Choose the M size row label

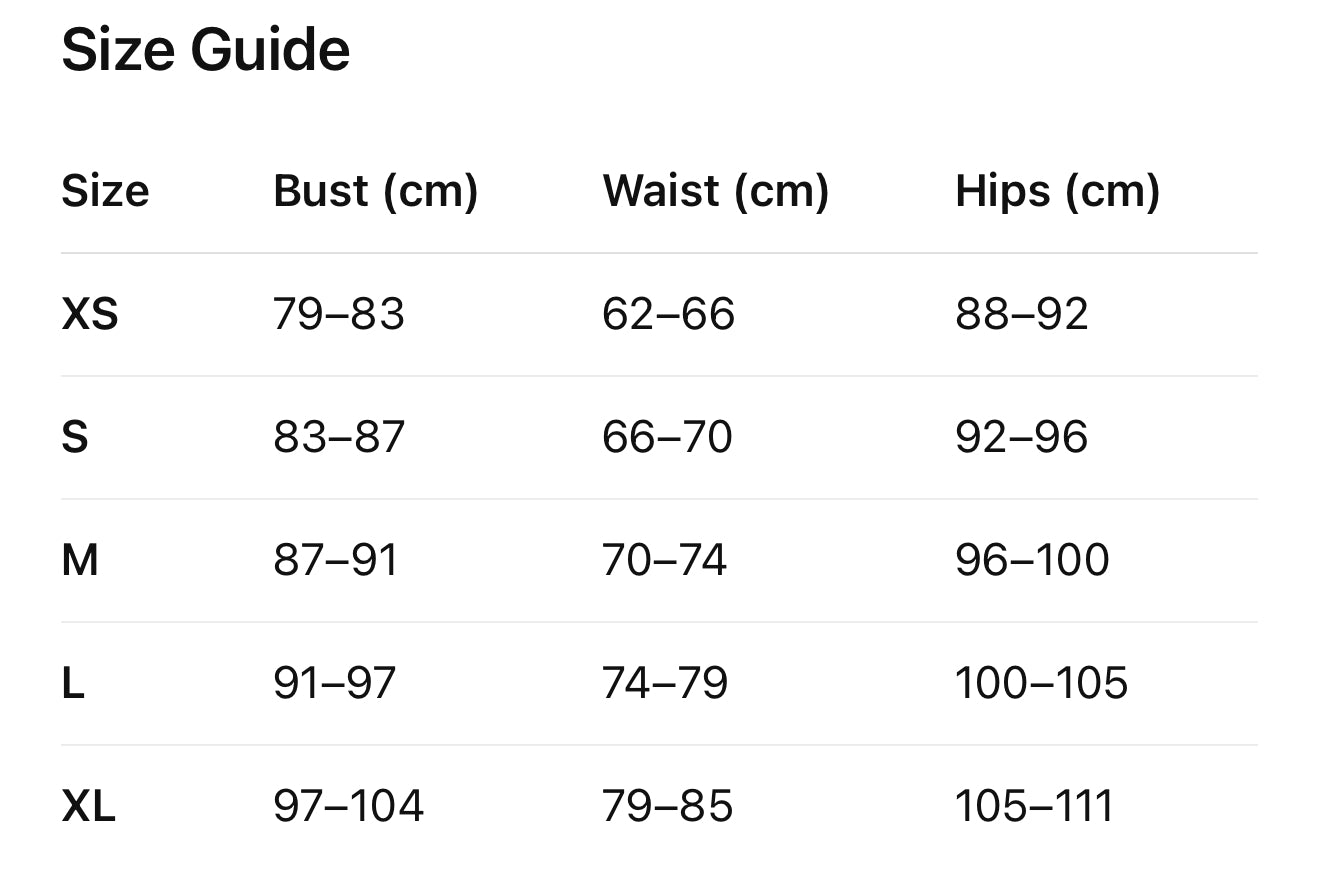pos(80,560)
